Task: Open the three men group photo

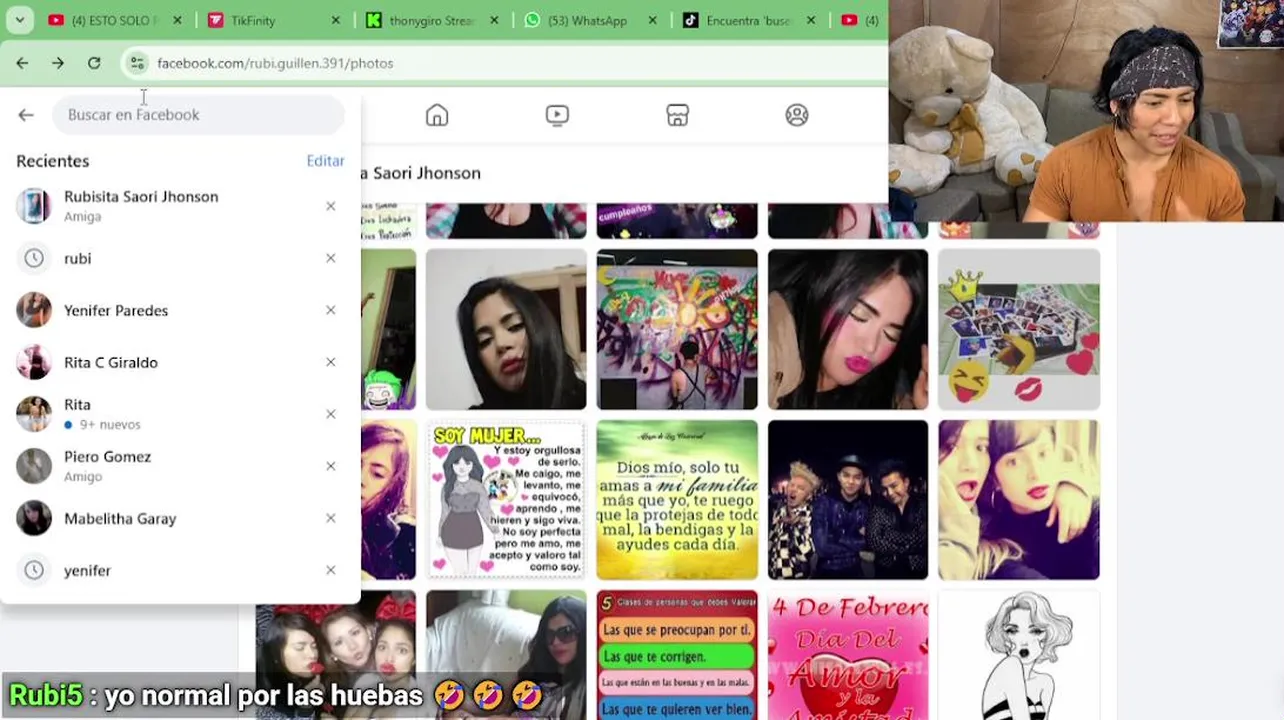Action: pos(848,500)
